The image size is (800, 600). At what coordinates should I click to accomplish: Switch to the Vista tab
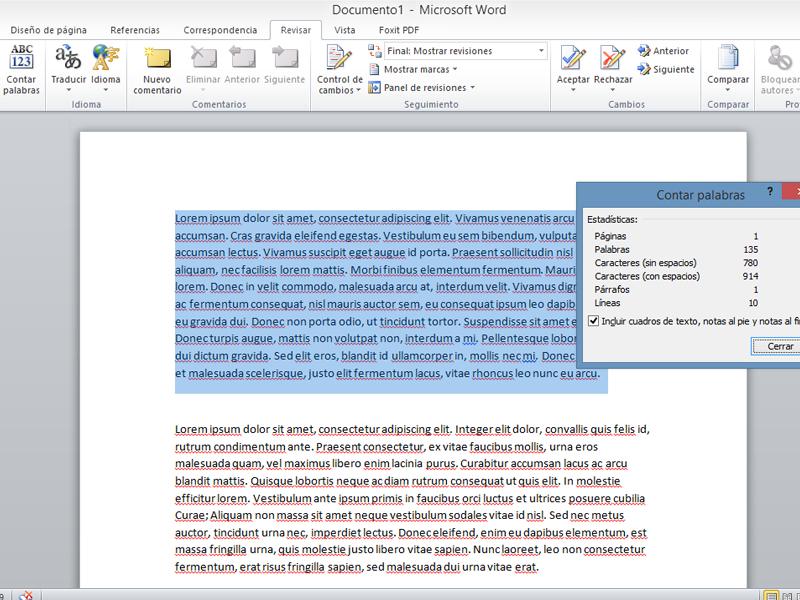(x=344, y=30)
